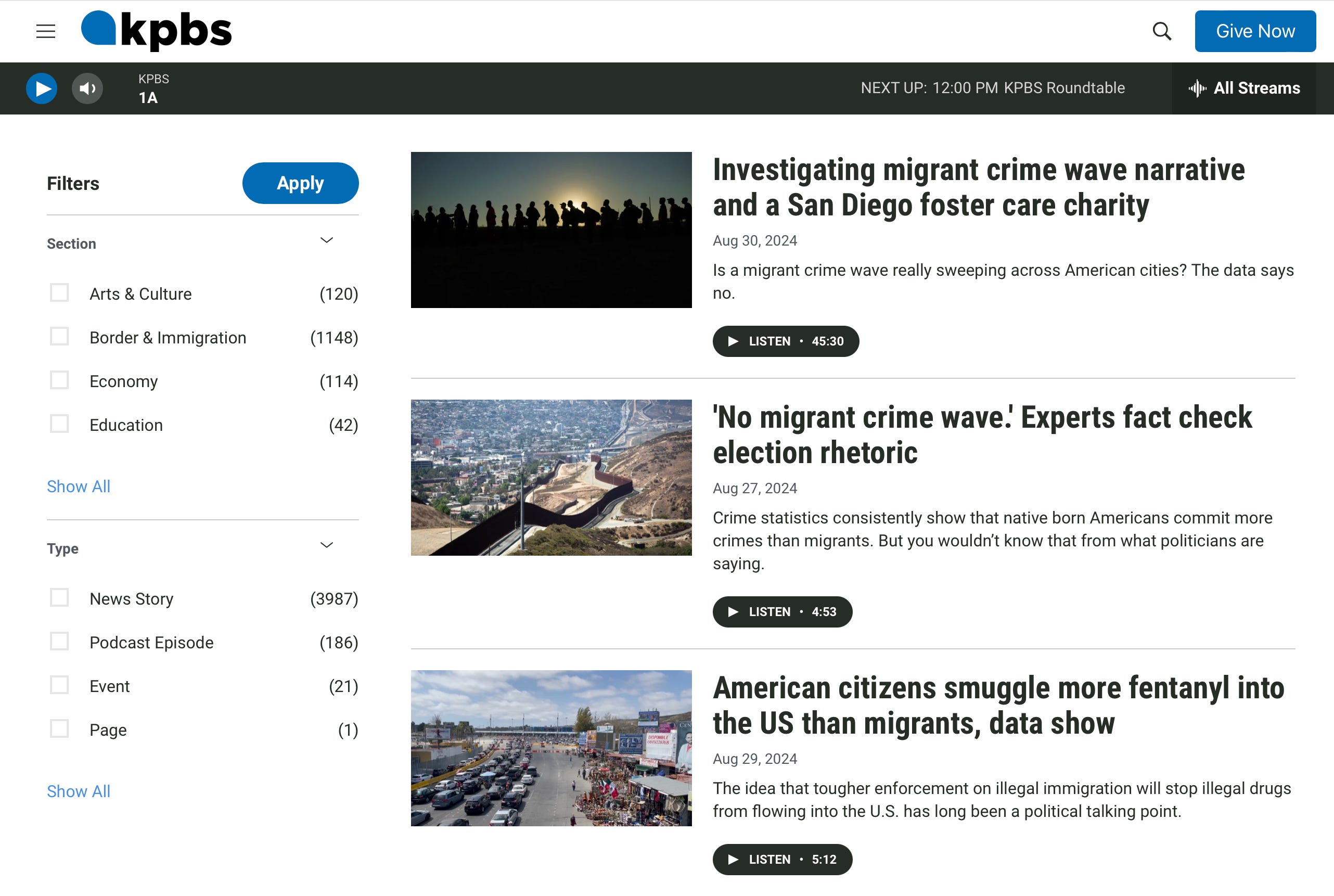Open site search with magnifier icon
Viewport: 1334px width, 896px height.
pyautogui.click(x=1161, y=31)
